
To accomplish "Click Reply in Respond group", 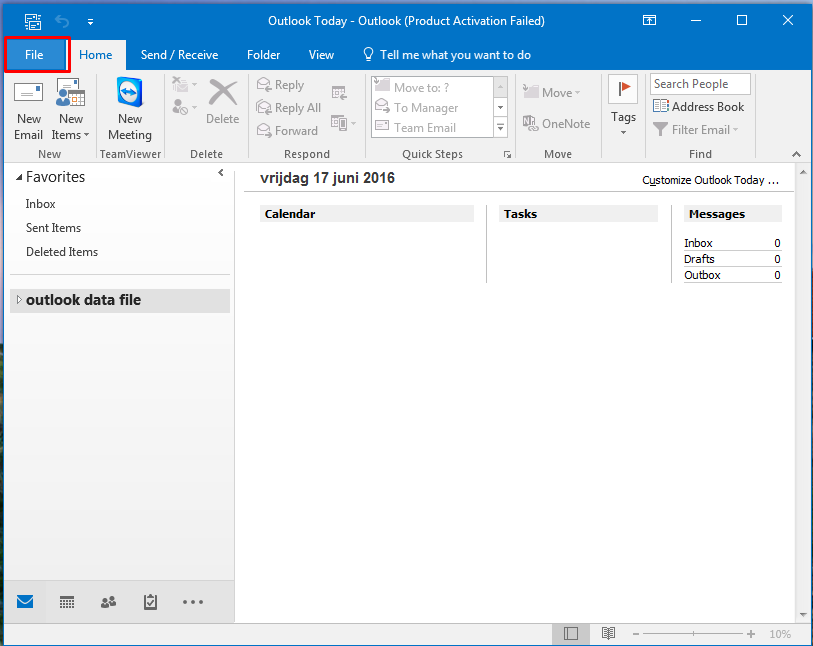I will [x=281, y=85].
